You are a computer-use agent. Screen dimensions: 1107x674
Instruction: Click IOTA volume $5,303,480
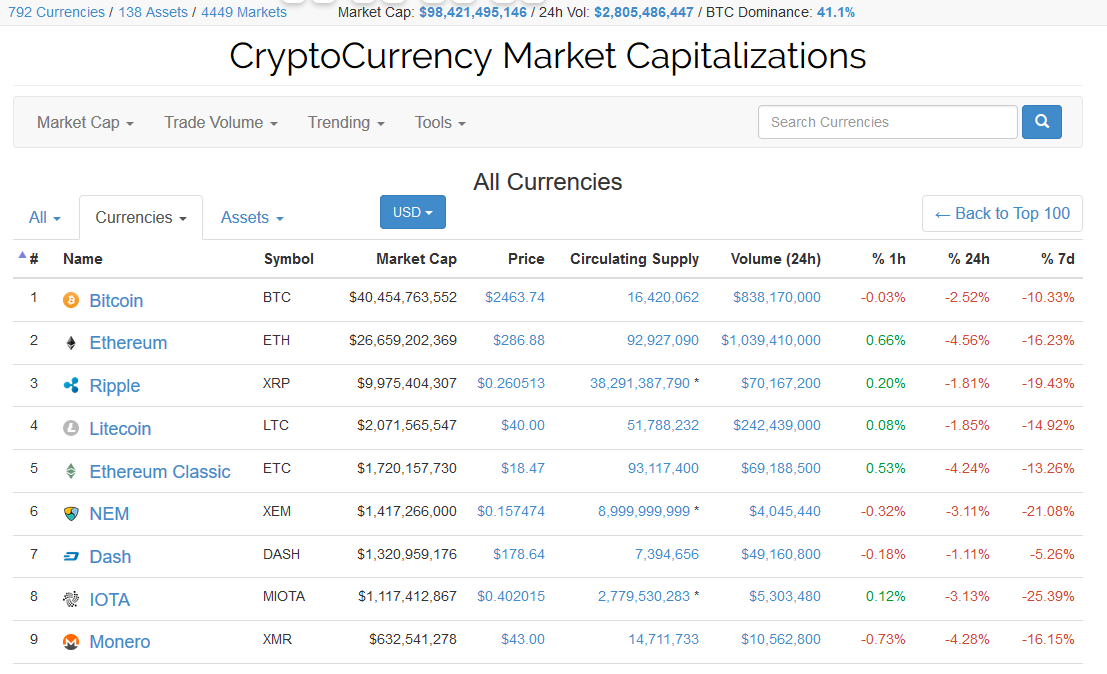tap(784, 596)
